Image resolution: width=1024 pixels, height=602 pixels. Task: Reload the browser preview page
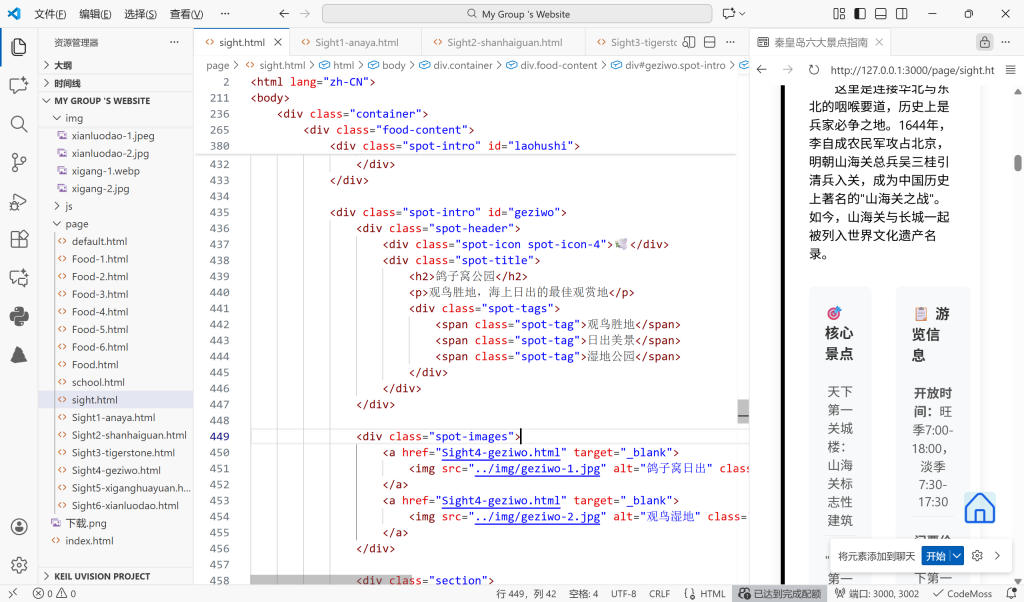tap(813, 70)
